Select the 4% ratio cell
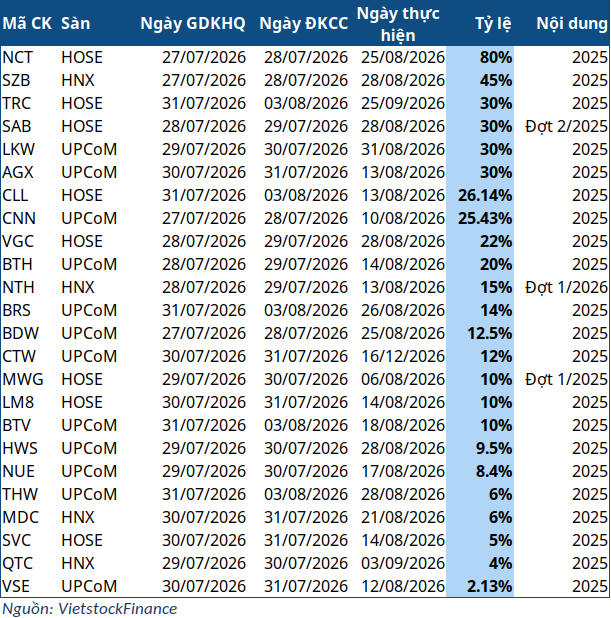 point(500,563)
